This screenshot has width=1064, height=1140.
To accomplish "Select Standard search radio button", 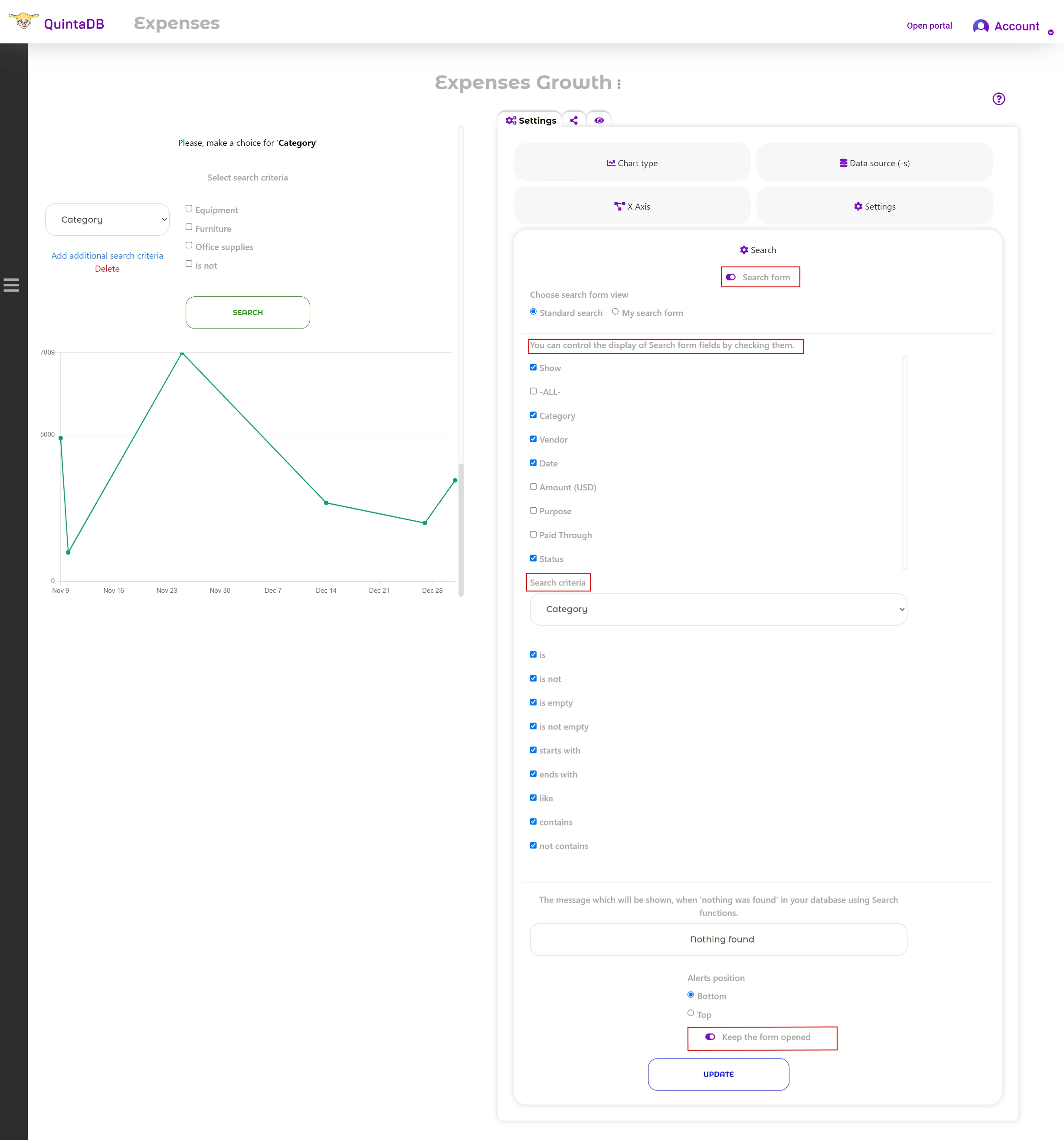I will (x=533, y=312).
